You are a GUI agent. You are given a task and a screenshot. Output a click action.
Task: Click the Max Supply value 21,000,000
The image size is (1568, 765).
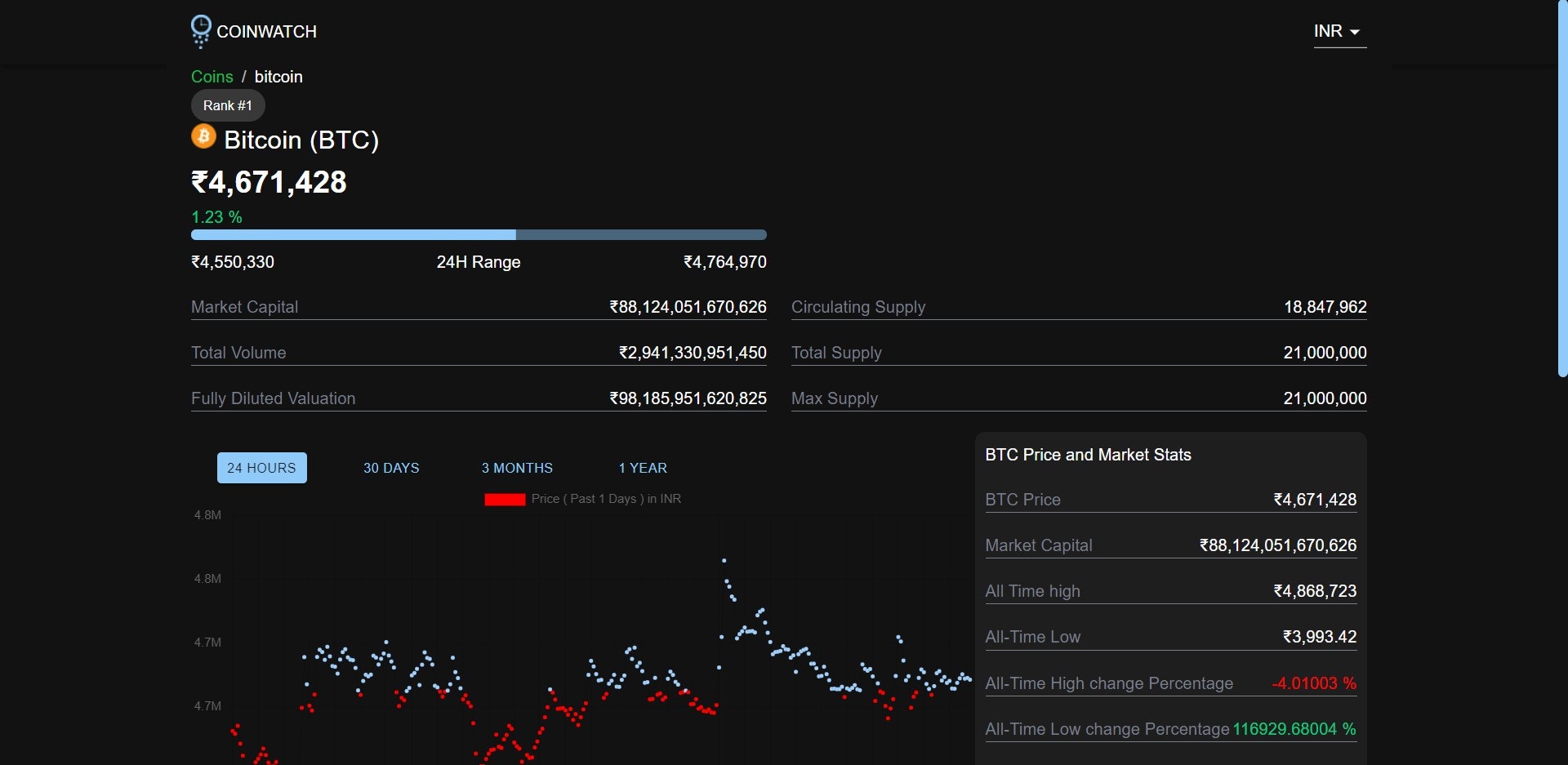pos(1325,398)
